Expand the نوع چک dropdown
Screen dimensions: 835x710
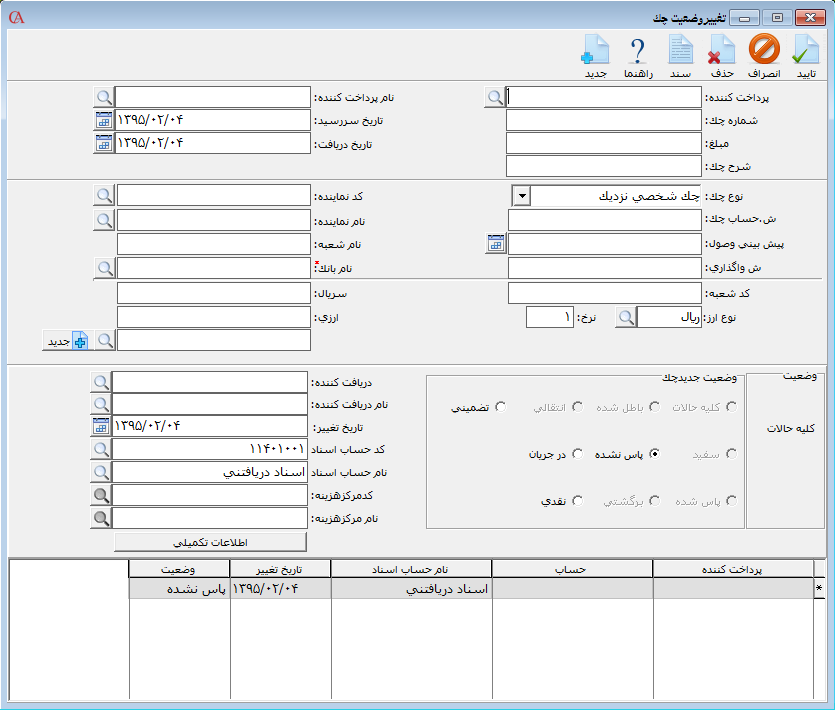pyautogui.click(x=521, y=195)
